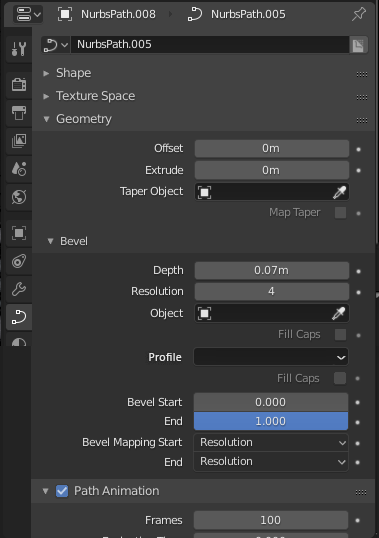Image resolution: width=379 pixels, height=538 pixels.
Task: Click NurbsPath.008 breadcrumb text
Action: tap(118, 14)
